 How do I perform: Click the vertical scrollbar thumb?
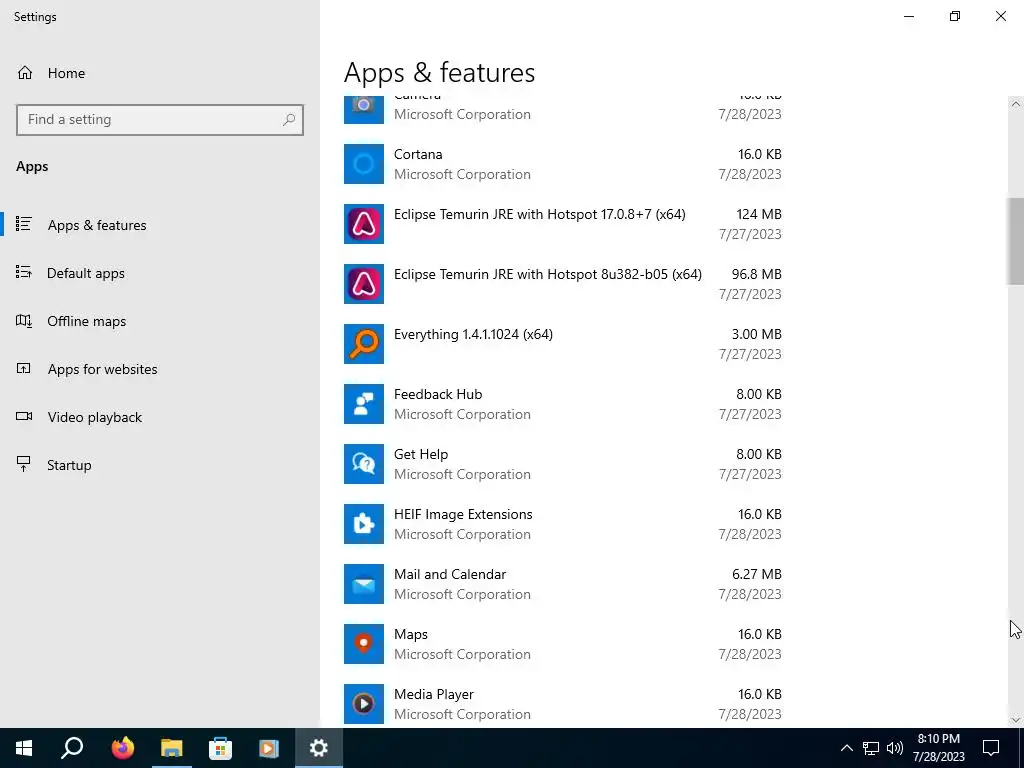pyautogui.click(x=1015, y=241)
